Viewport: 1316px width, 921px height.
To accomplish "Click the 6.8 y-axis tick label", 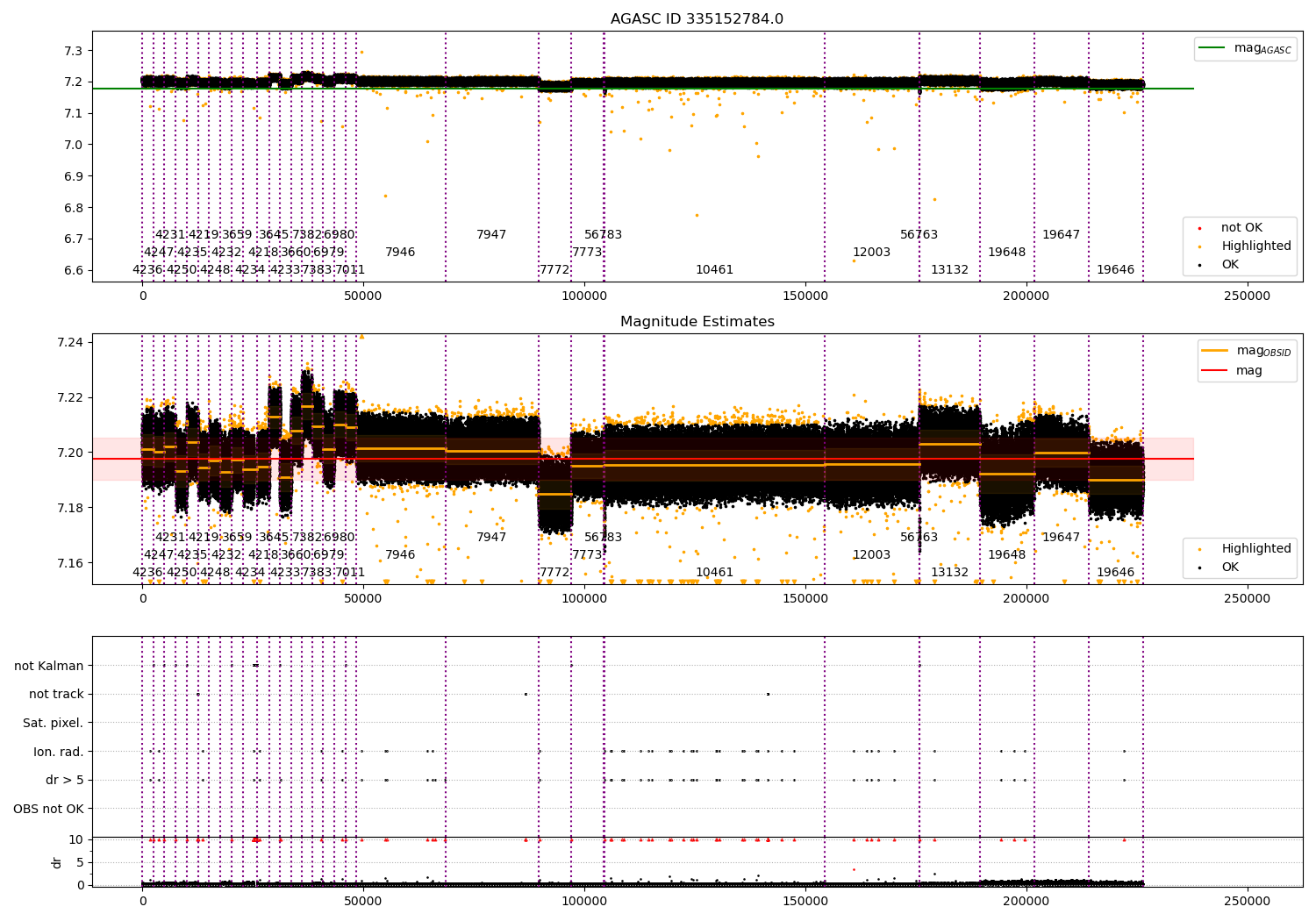I will coord(74,208).
